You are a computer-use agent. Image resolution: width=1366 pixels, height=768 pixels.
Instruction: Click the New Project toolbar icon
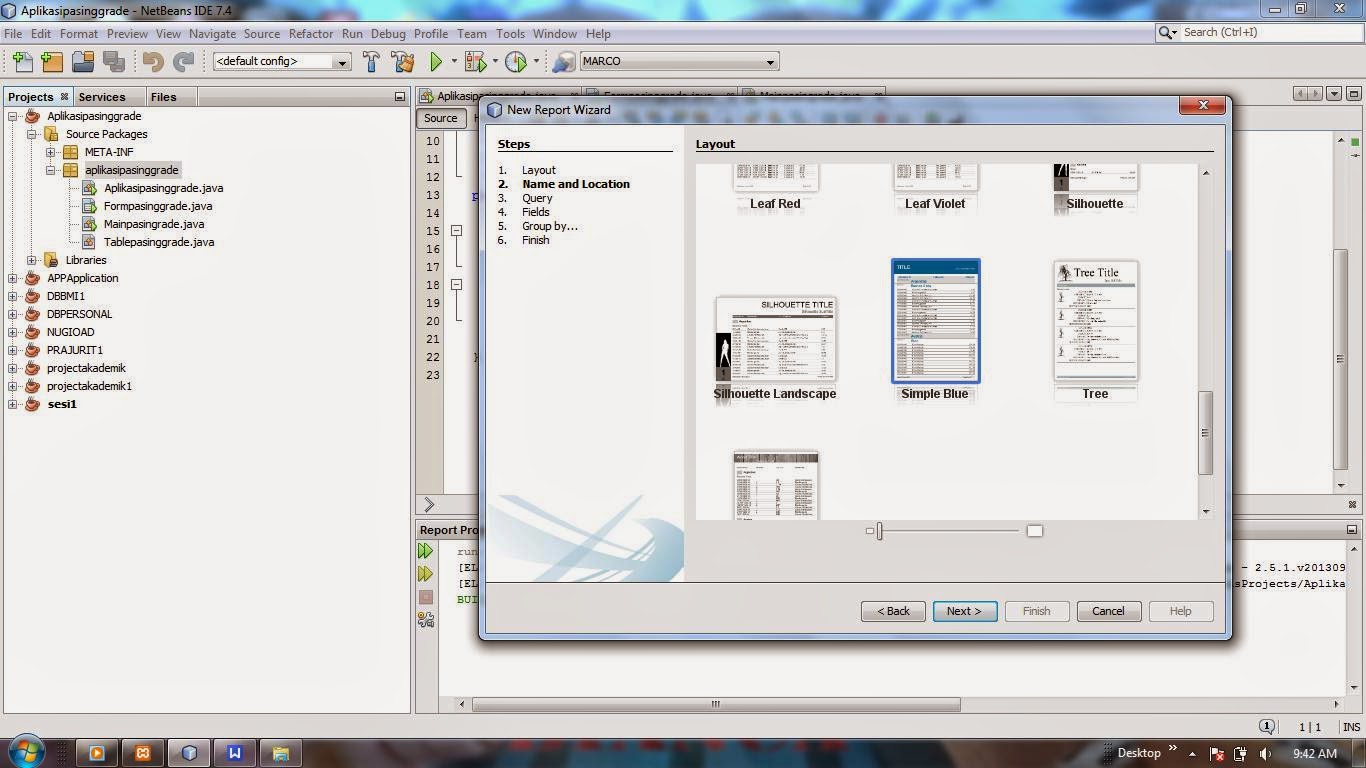pos(52,62)
